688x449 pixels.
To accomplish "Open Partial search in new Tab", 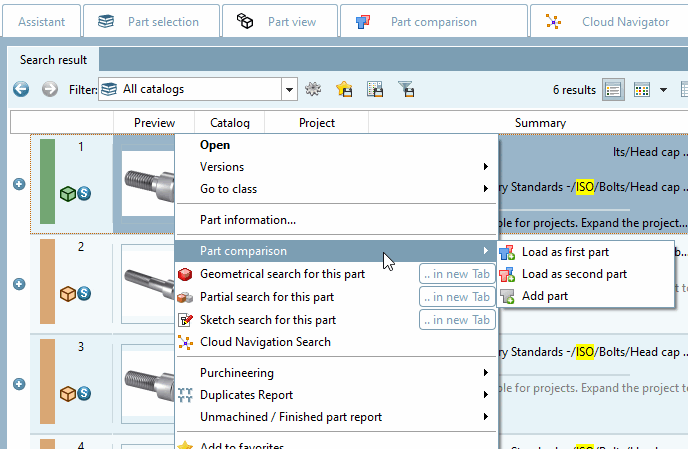I will tap(457, 297).
